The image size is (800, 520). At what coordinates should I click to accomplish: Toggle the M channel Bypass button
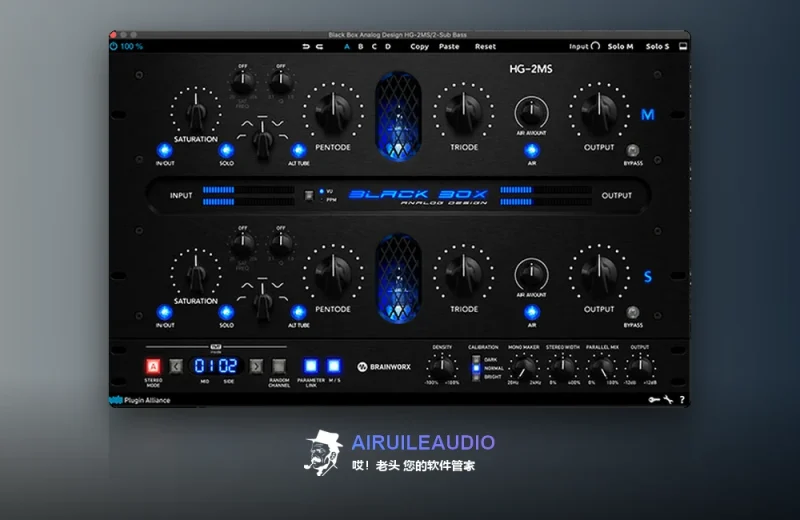[633, 151]
